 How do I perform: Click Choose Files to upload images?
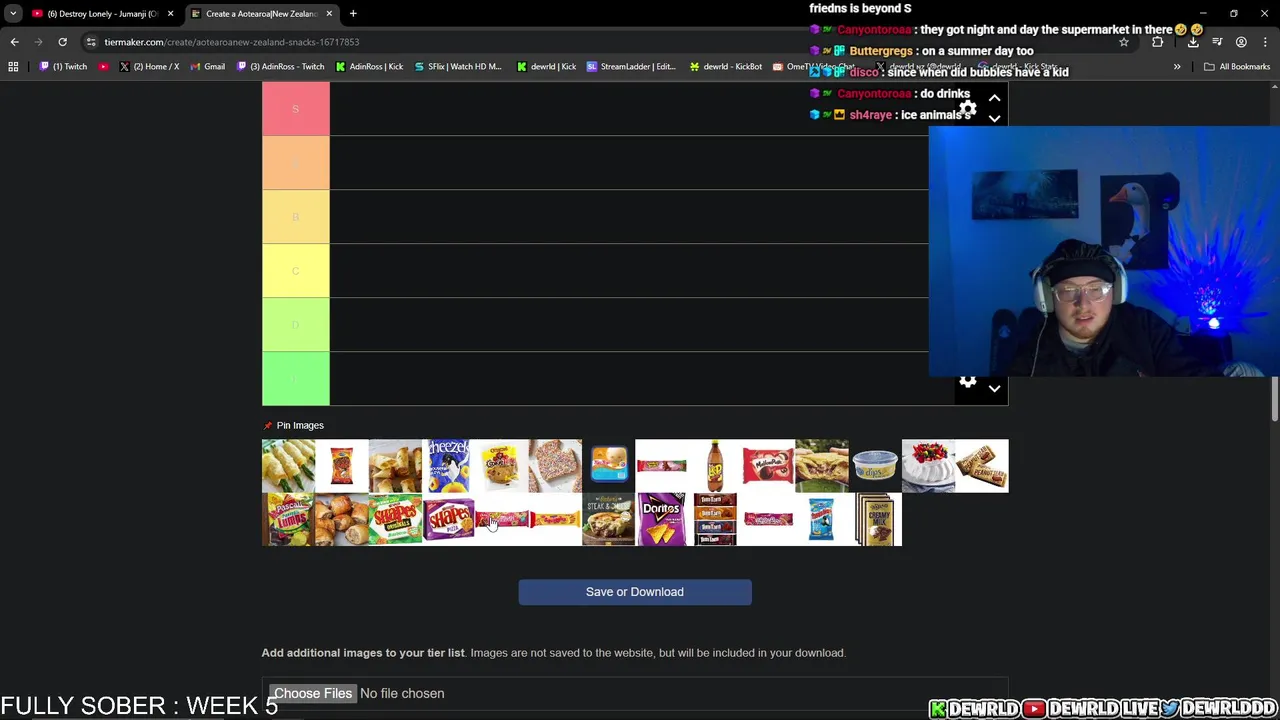[x=313, y=693]
